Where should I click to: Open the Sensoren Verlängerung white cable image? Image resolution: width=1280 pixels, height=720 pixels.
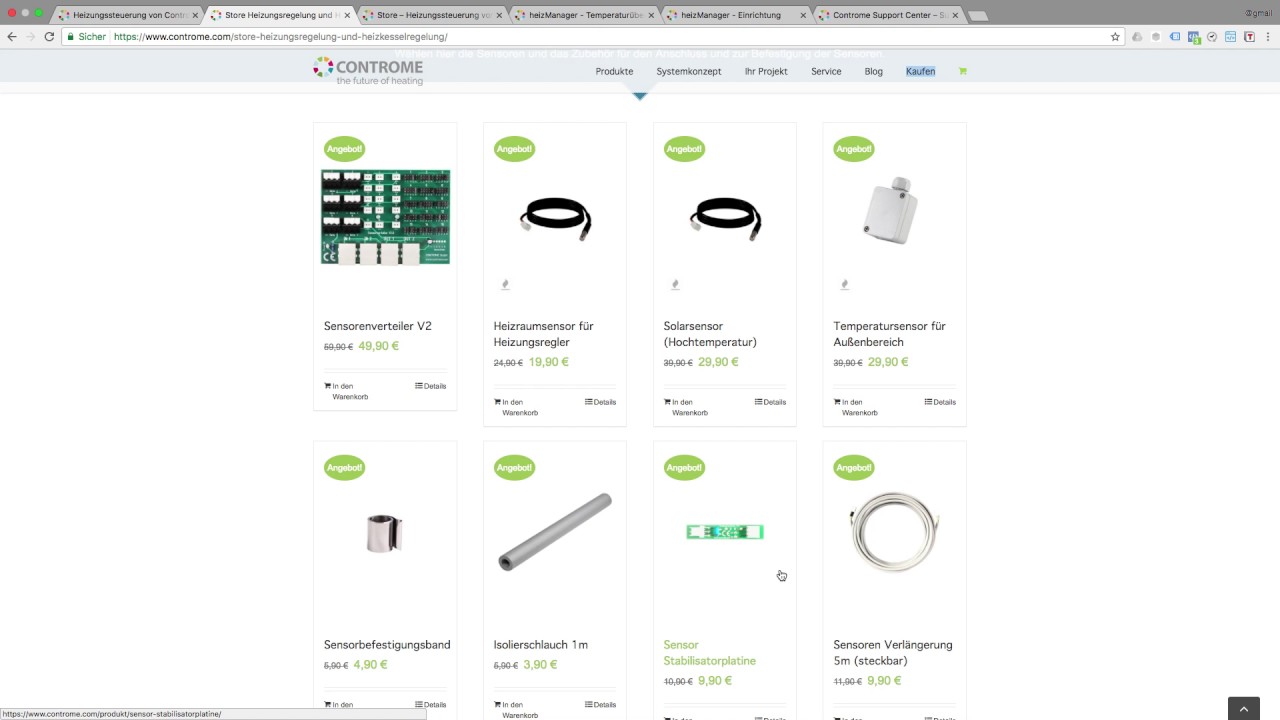[x=895, y=531]
